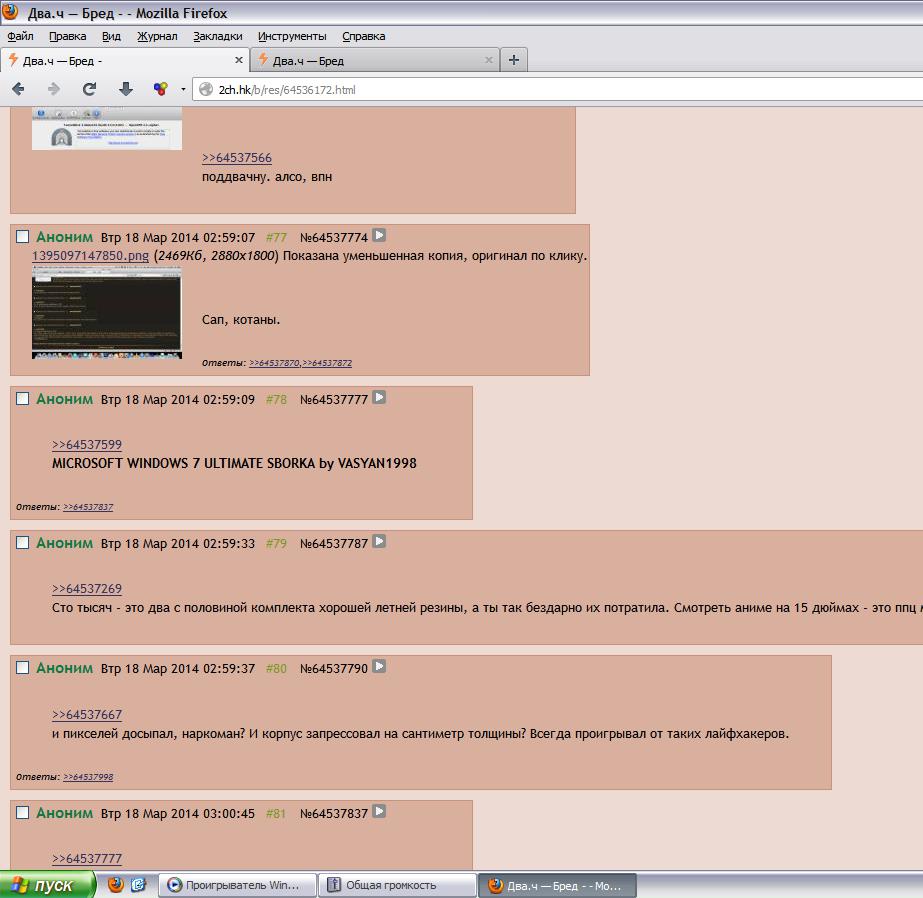Tick the checkbox for post #81
Screen dimensions: 923x898
[x=22, y=812]
